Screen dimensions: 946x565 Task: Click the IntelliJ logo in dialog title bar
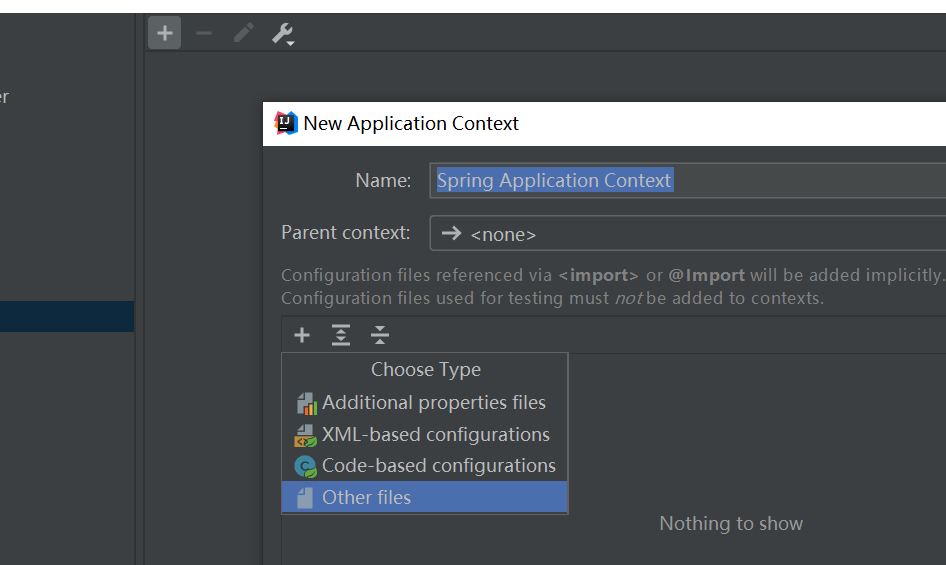tap(286, 123)
